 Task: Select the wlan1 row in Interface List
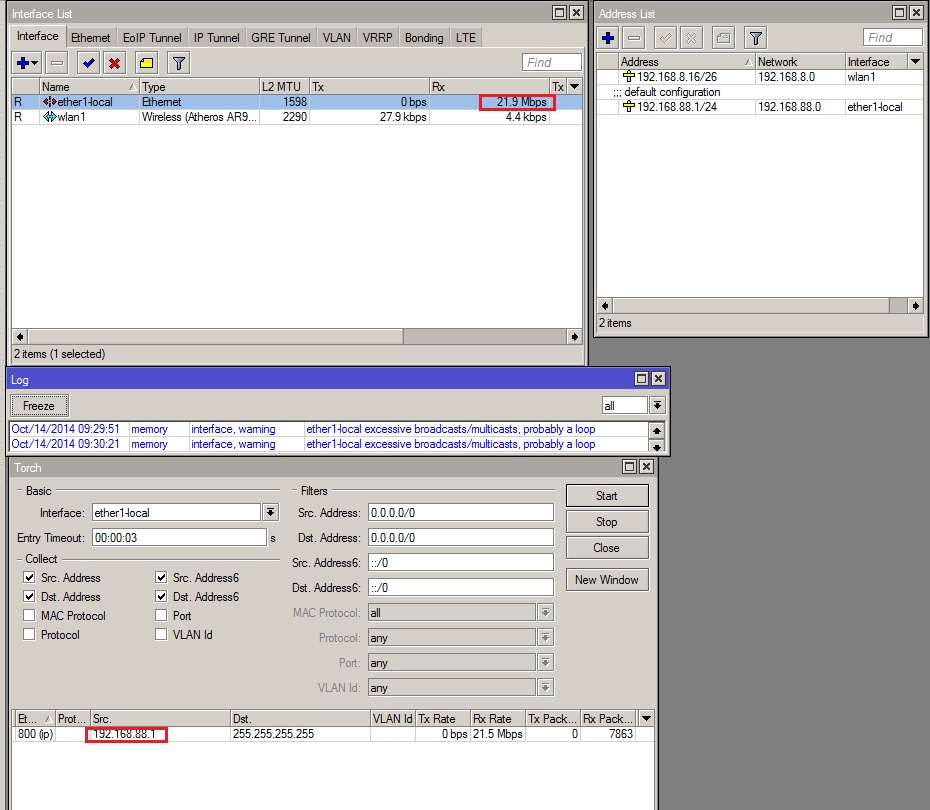coord(297,117)
